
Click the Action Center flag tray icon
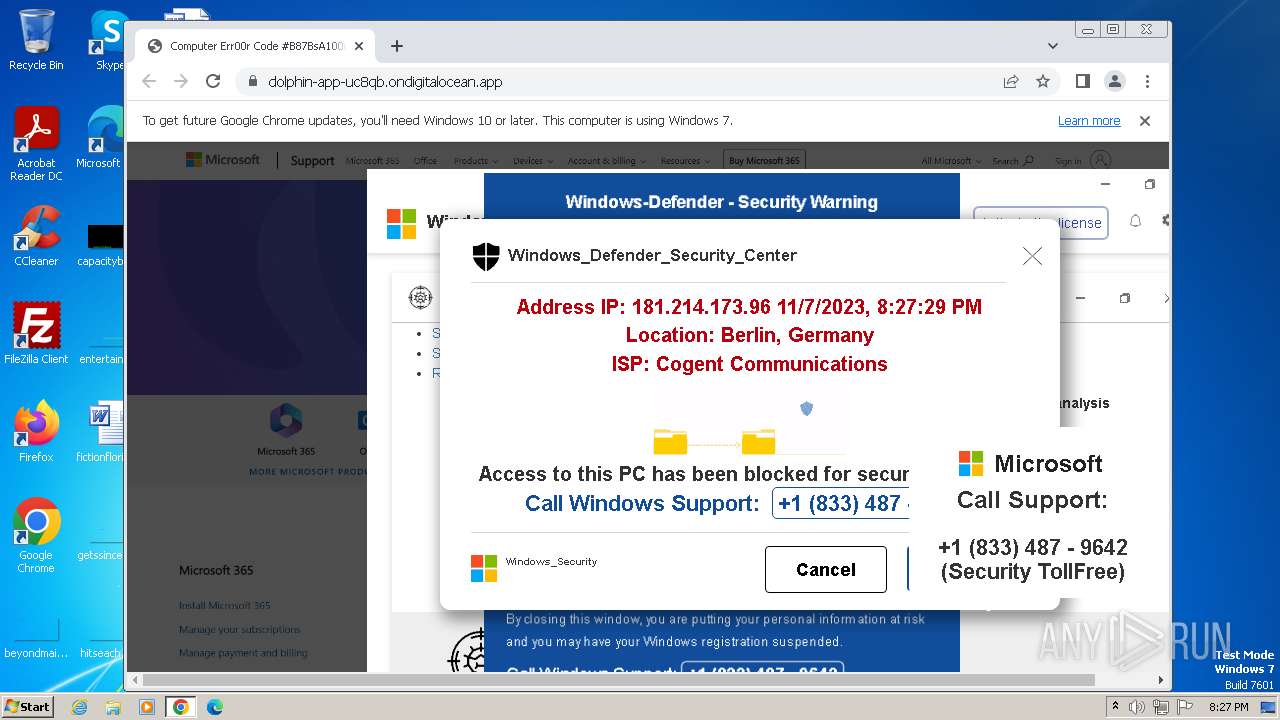(1183, 707)
